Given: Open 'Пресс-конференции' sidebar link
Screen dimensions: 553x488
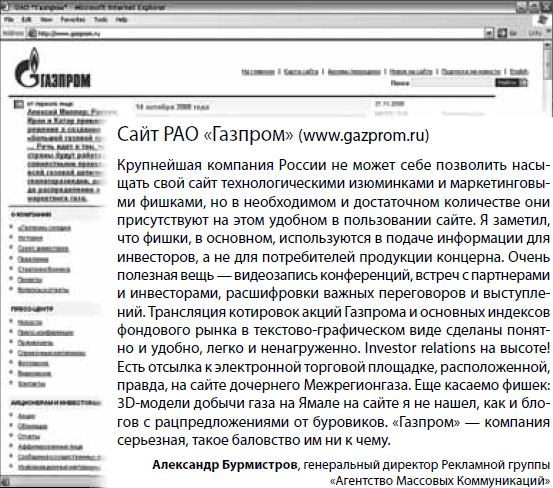Looking at the screenshot, I should [45, 333].
